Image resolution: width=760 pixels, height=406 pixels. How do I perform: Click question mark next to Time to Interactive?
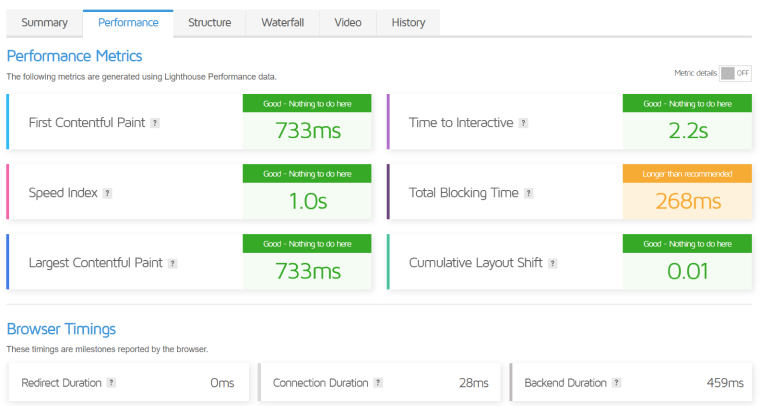(x=523, y=123)
